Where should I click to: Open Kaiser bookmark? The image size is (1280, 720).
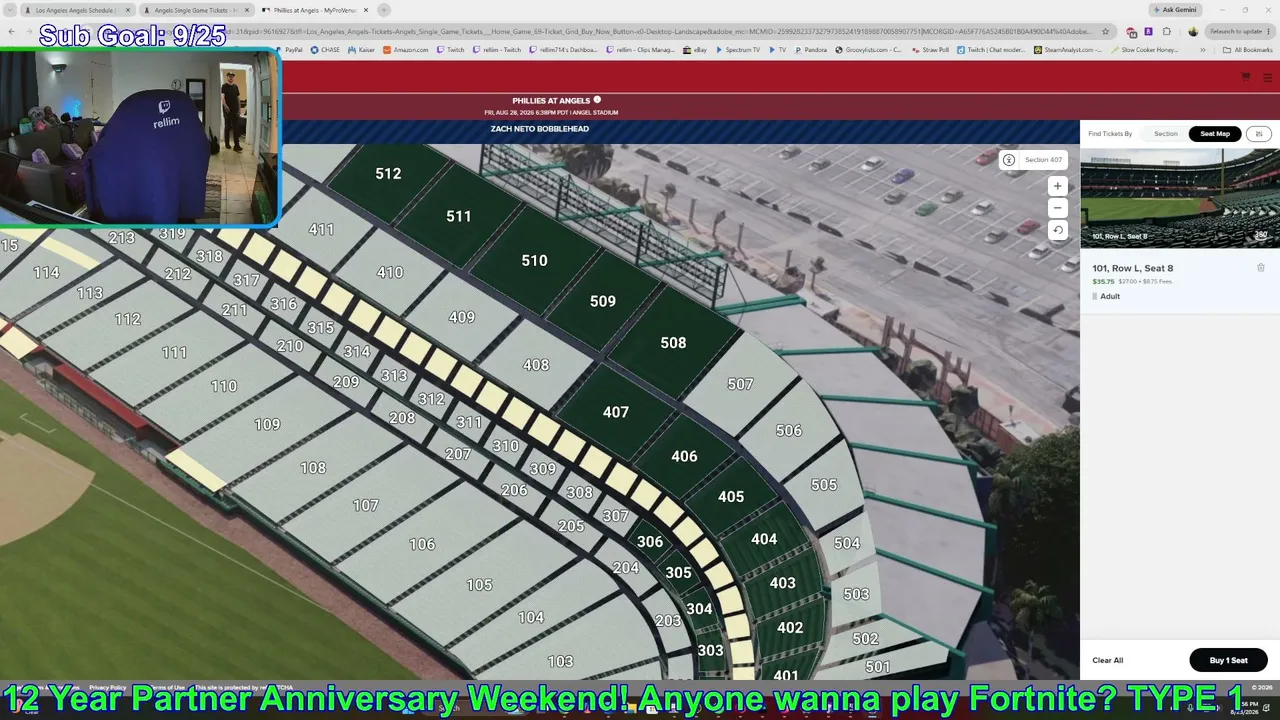(x=362, y=49)
